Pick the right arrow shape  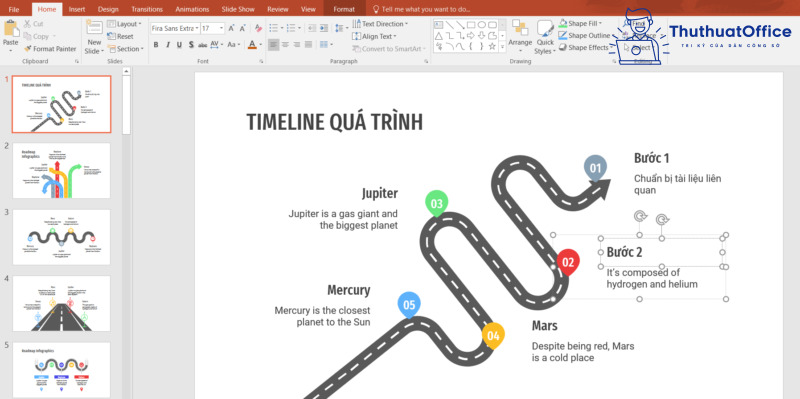471,36
